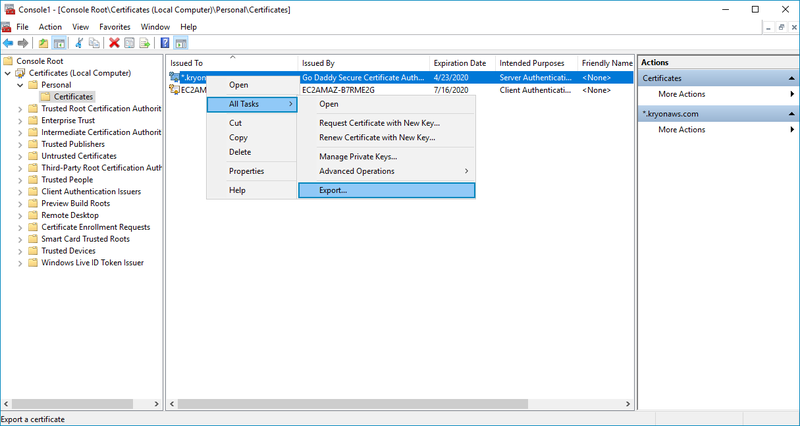Screen dimensions: 800x426
Task: Expand the Trusted Publishers folder
Action: [x=20, y=144]
